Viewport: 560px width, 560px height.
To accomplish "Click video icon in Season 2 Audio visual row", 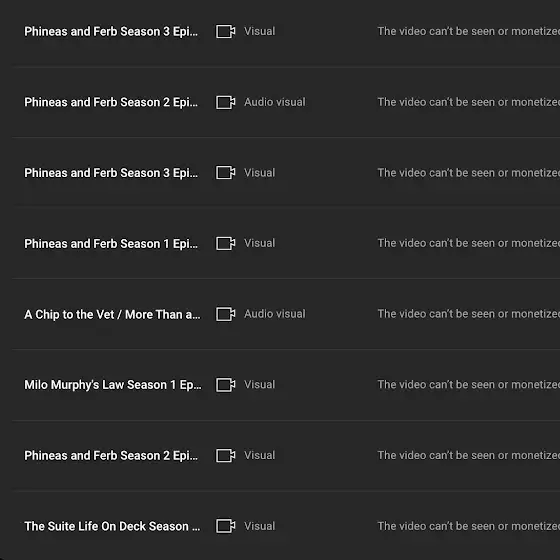I will point(225,102).
